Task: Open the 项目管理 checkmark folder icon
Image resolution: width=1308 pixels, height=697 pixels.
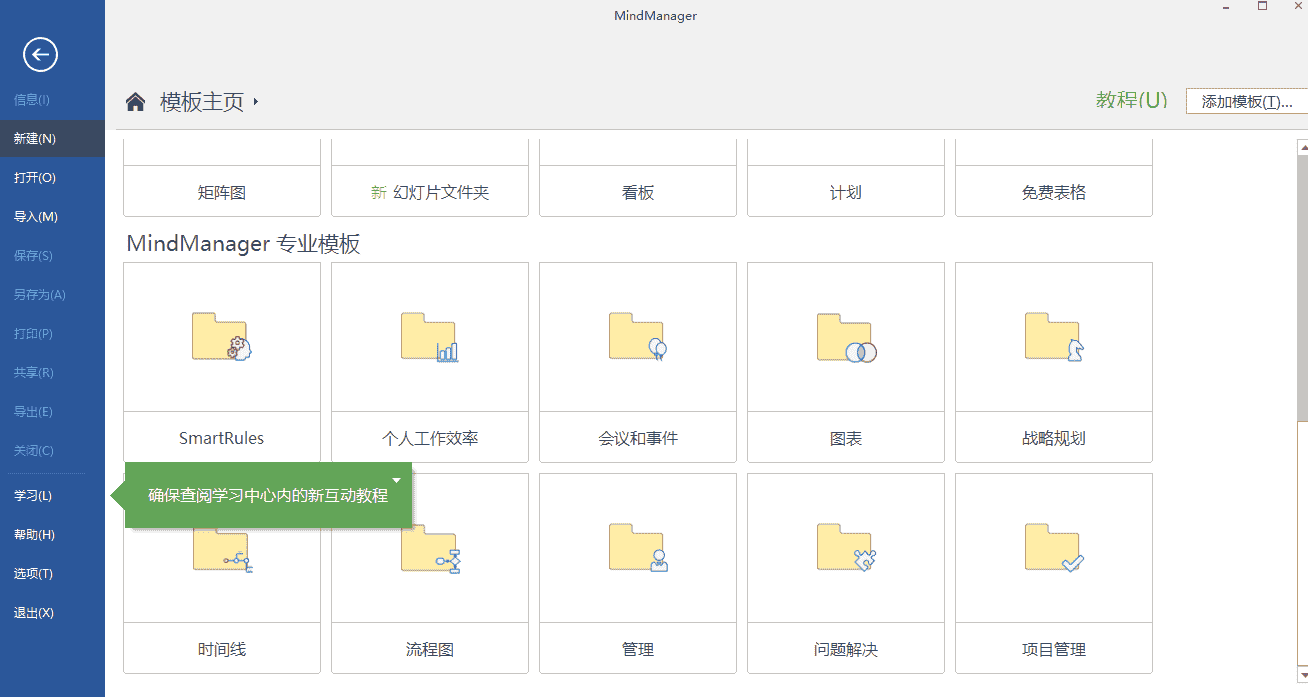Action: (1053, 548)
